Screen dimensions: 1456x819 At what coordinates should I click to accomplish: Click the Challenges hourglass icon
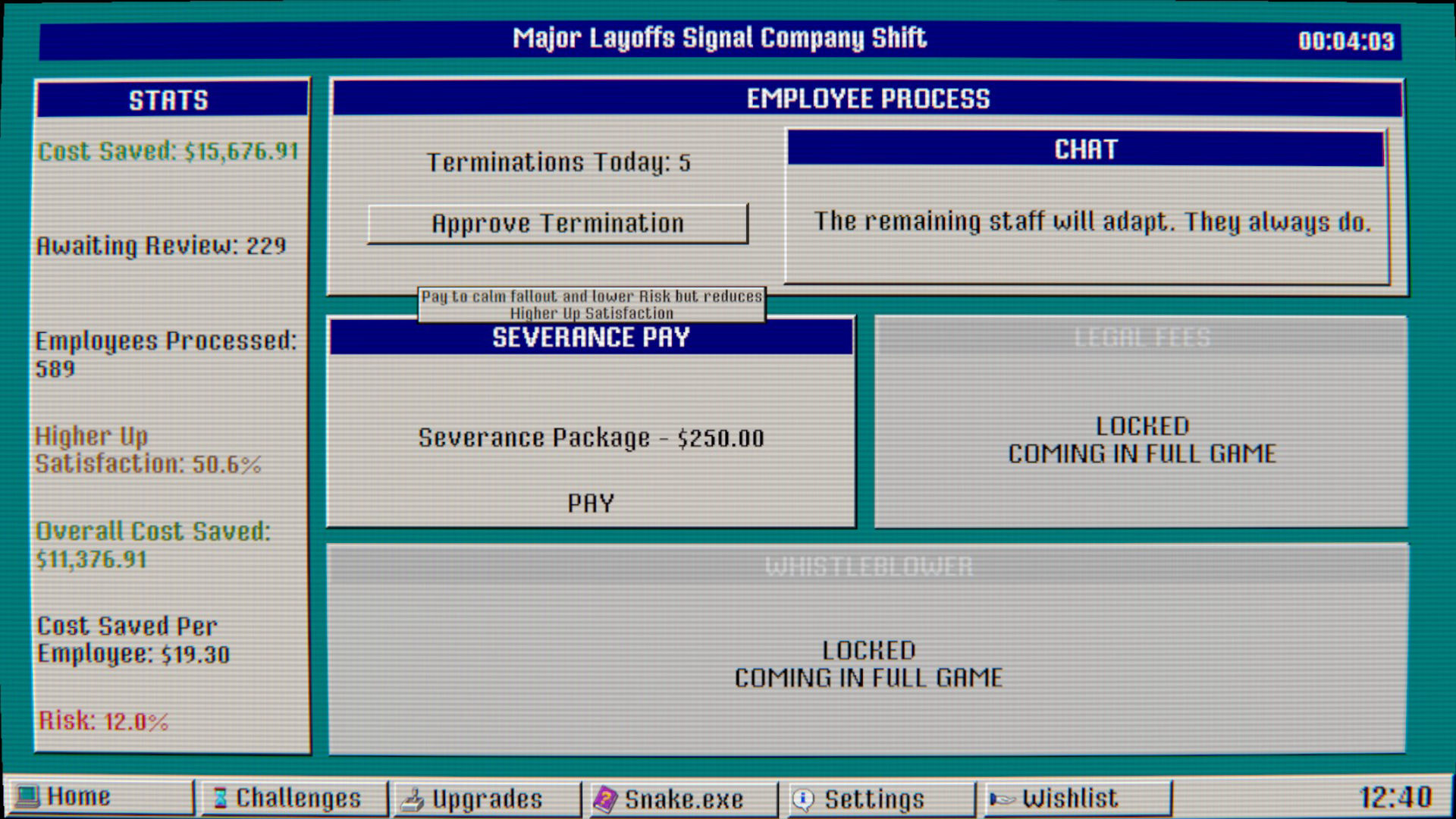tap(220, 798)
